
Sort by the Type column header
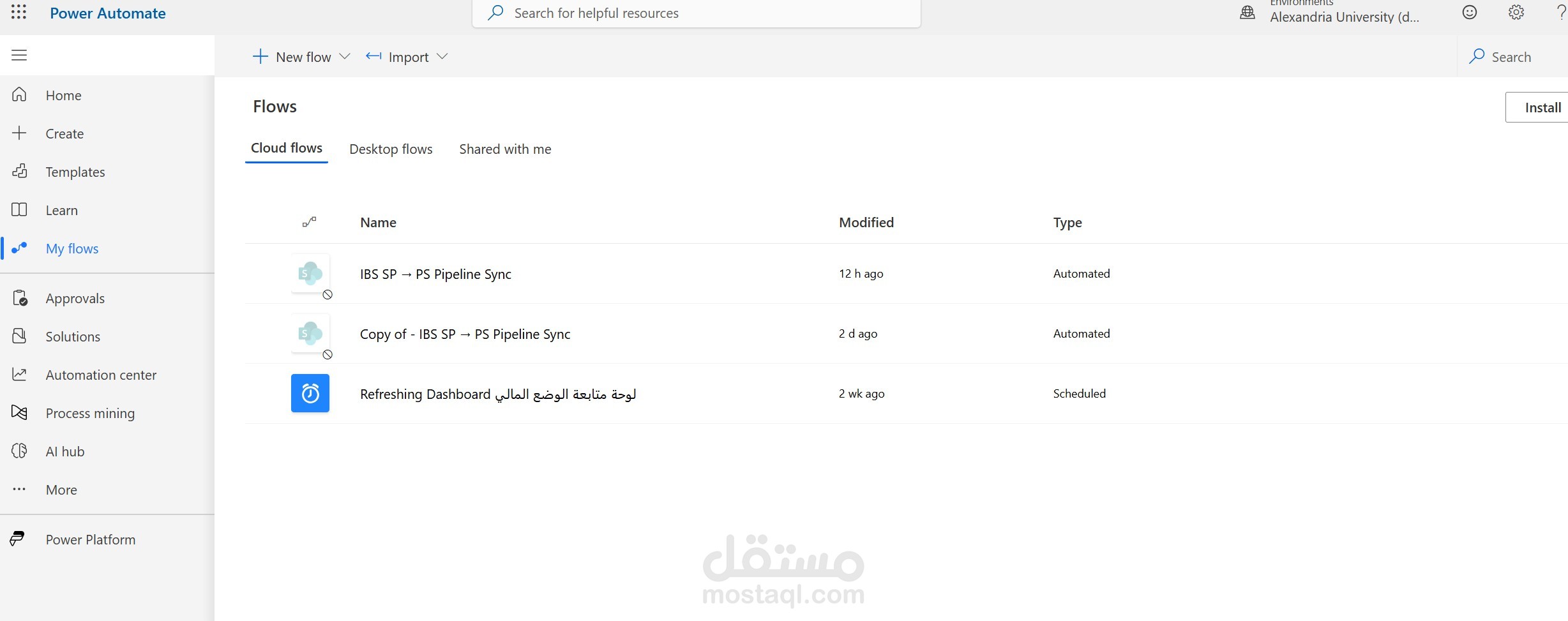coord(1067,223)
